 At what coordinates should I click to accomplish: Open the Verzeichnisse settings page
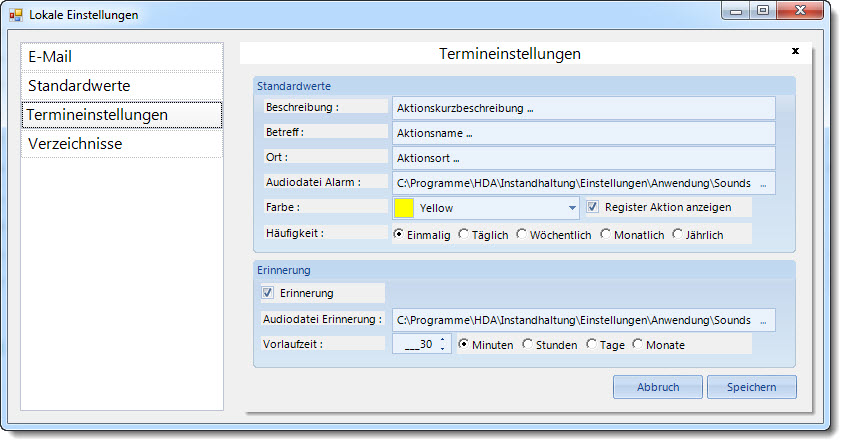122,144
